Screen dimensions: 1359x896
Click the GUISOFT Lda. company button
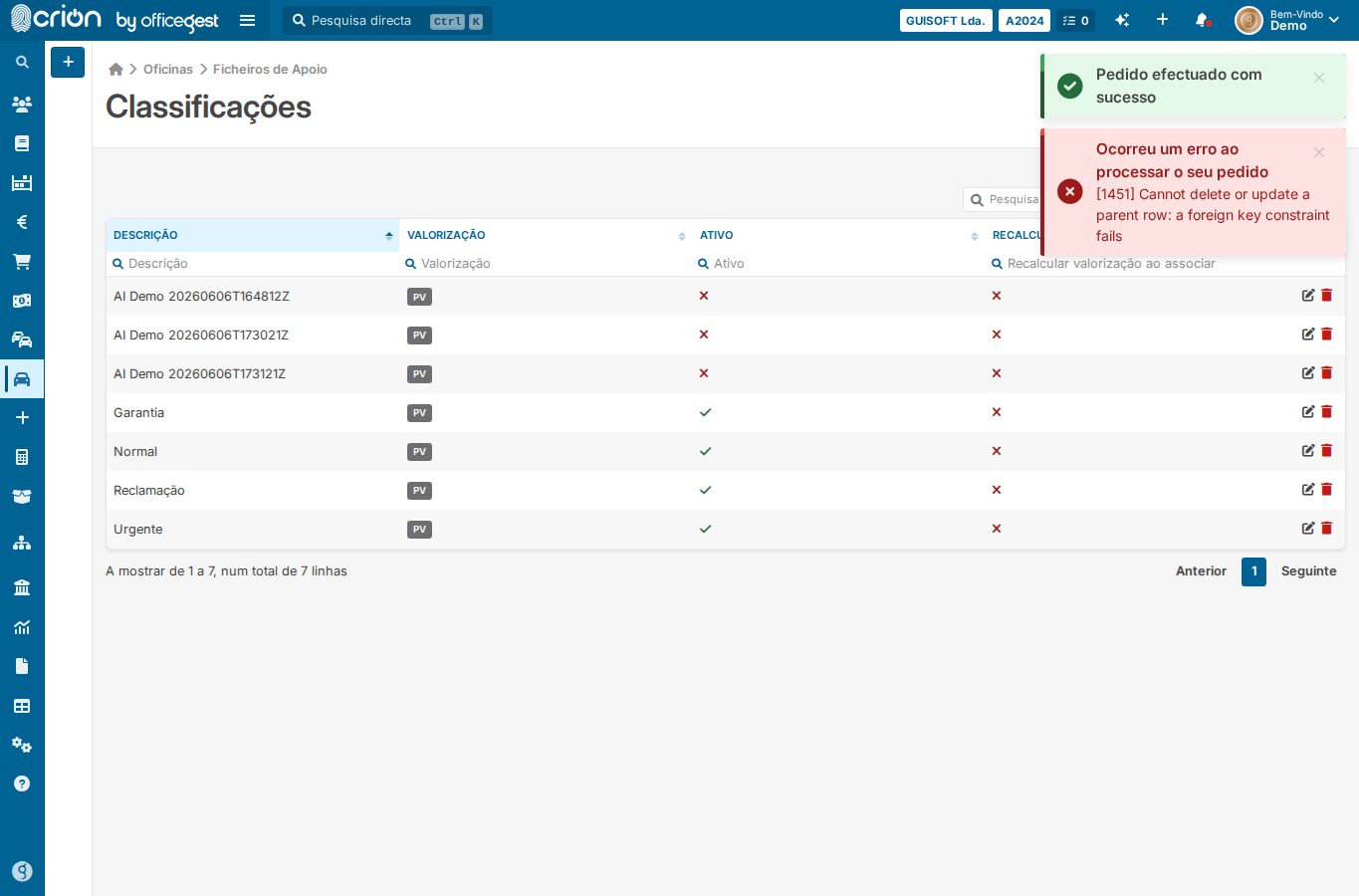[946, 20]
